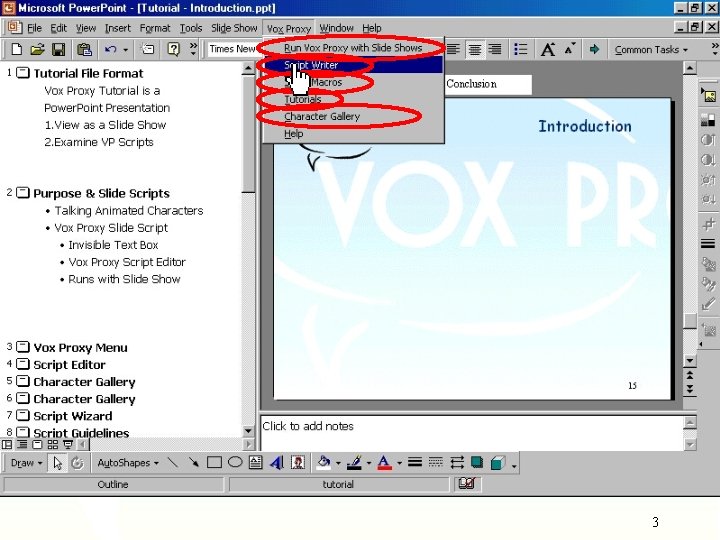Image resolution: width=720 pixels, height=540 pixels.
Task: Select the Arrow drawing tool
Action: tap(193, 463)
